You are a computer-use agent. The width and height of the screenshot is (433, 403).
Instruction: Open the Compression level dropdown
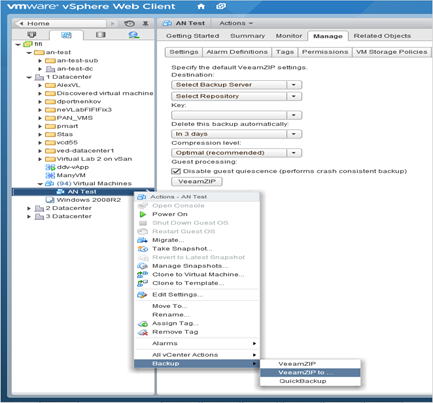click(294, 153)
